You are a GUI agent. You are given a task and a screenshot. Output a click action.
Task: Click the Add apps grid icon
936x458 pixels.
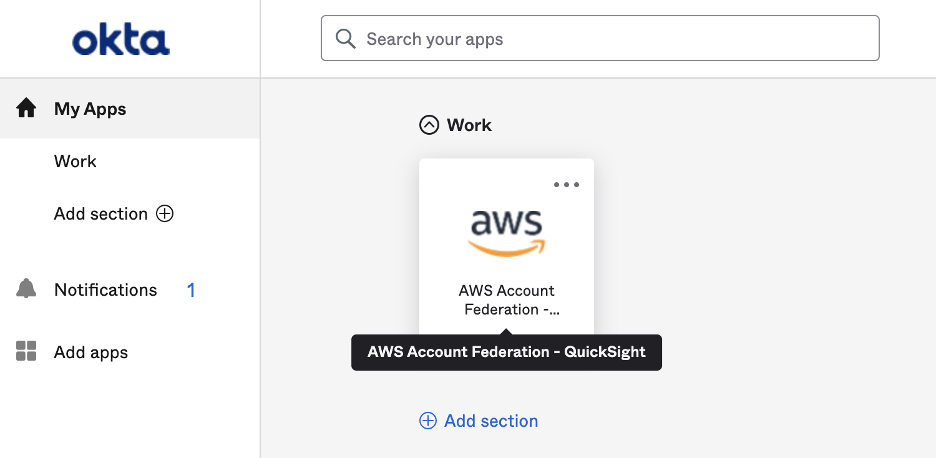26,351
